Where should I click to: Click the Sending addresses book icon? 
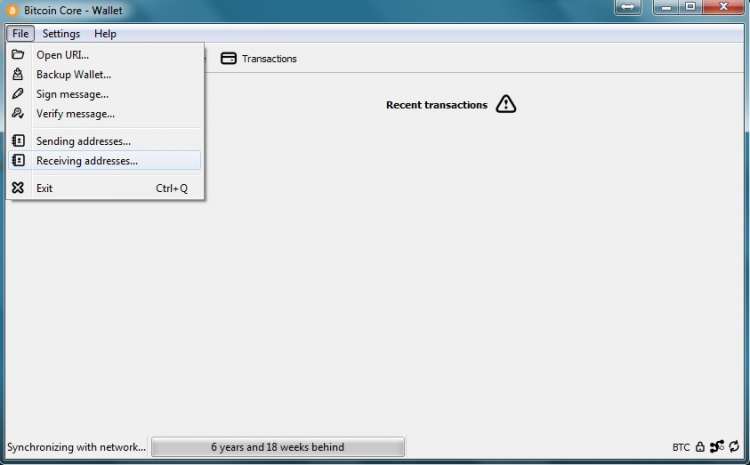pos(18,141)
